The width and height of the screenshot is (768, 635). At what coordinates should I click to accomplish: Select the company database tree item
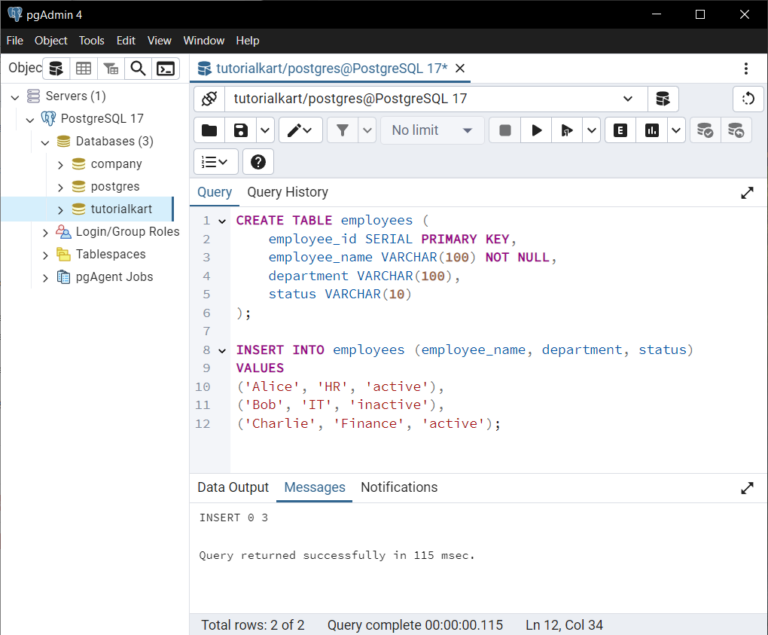(117, 164)
